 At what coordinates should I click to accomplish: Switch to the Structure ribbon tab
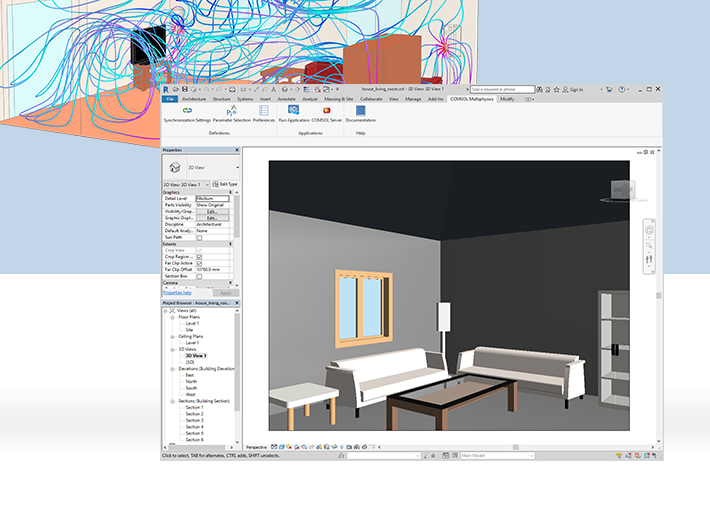click(221, 99)
